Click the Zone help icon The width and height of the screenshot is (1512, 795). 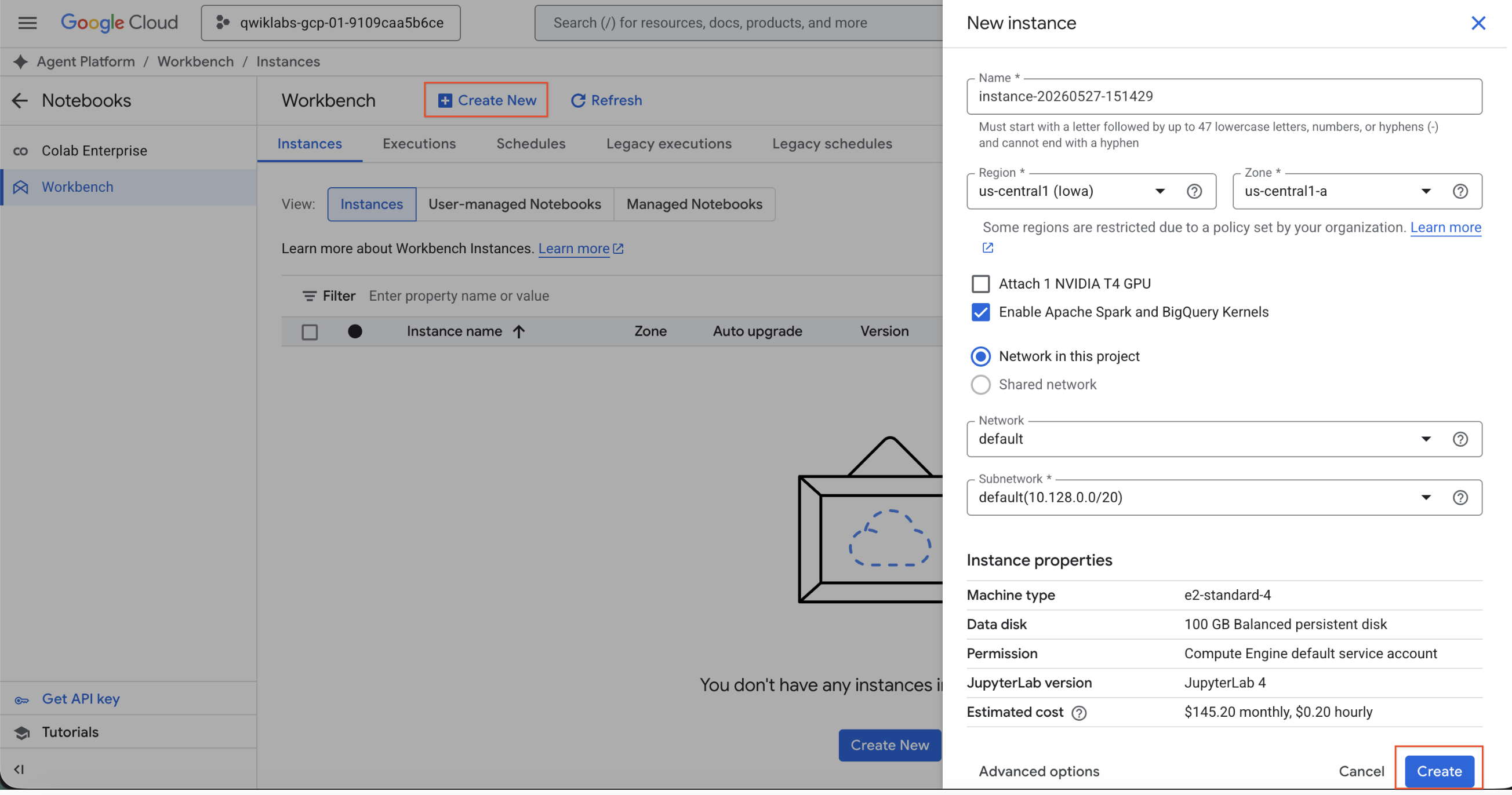[1460, 192]
